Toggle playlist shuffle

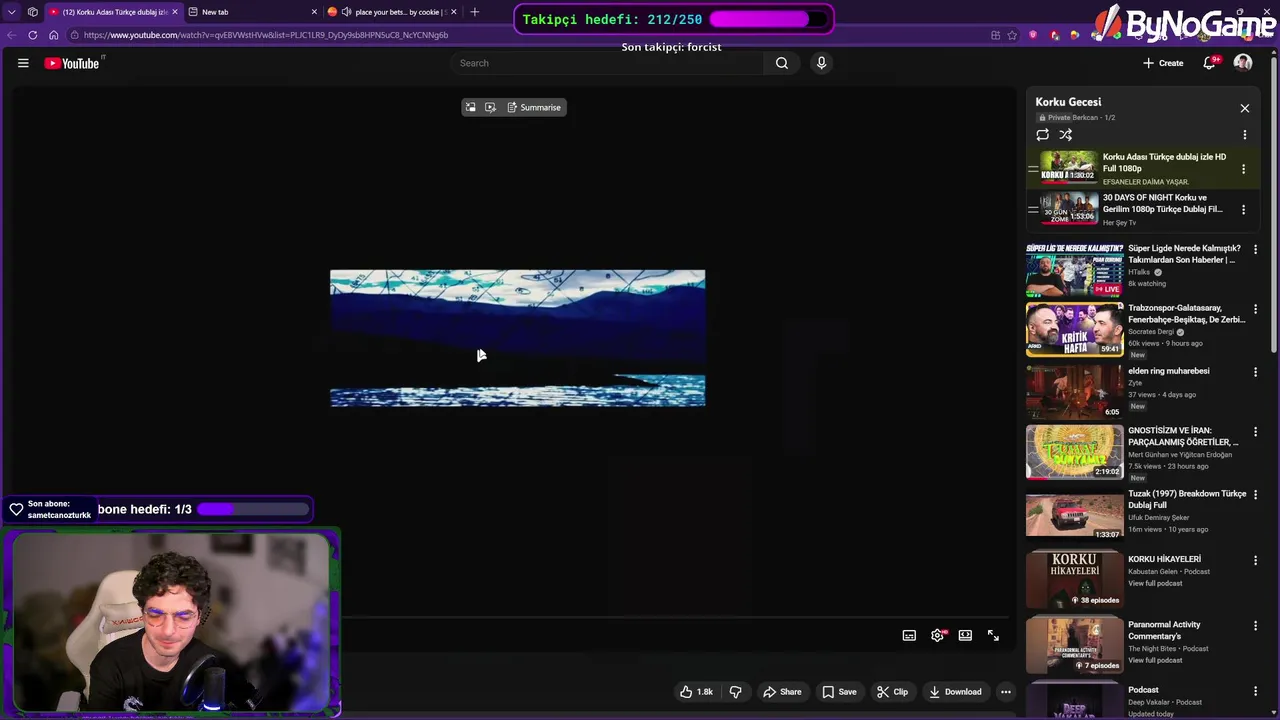[x=1066, y=134]
